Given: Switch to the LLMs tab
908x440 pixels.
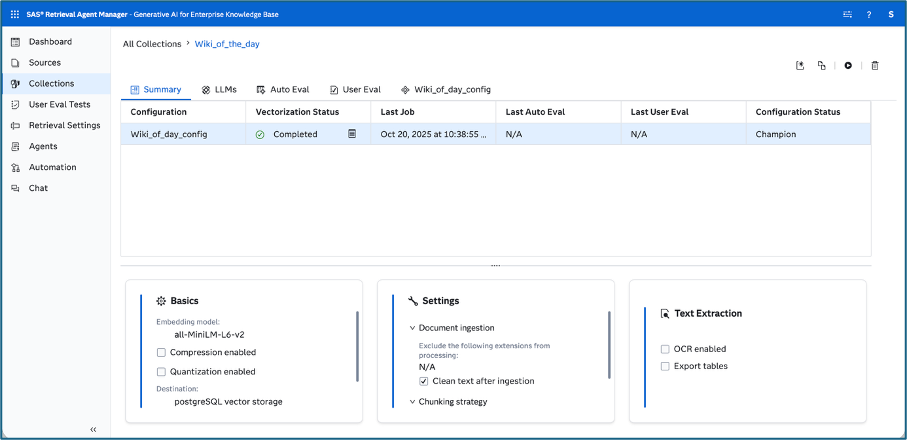Looking at the screenshot, I should (x=219, y=90).
